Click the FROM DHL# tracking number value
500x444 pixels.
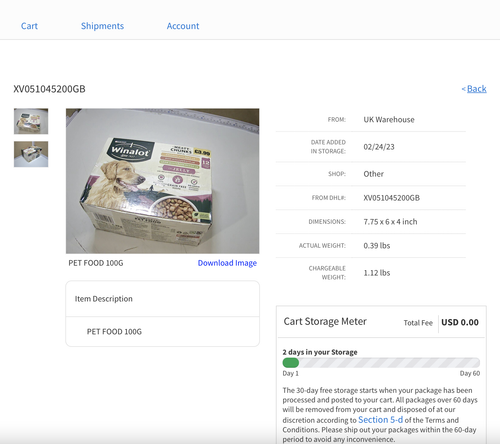click(391, 198)
